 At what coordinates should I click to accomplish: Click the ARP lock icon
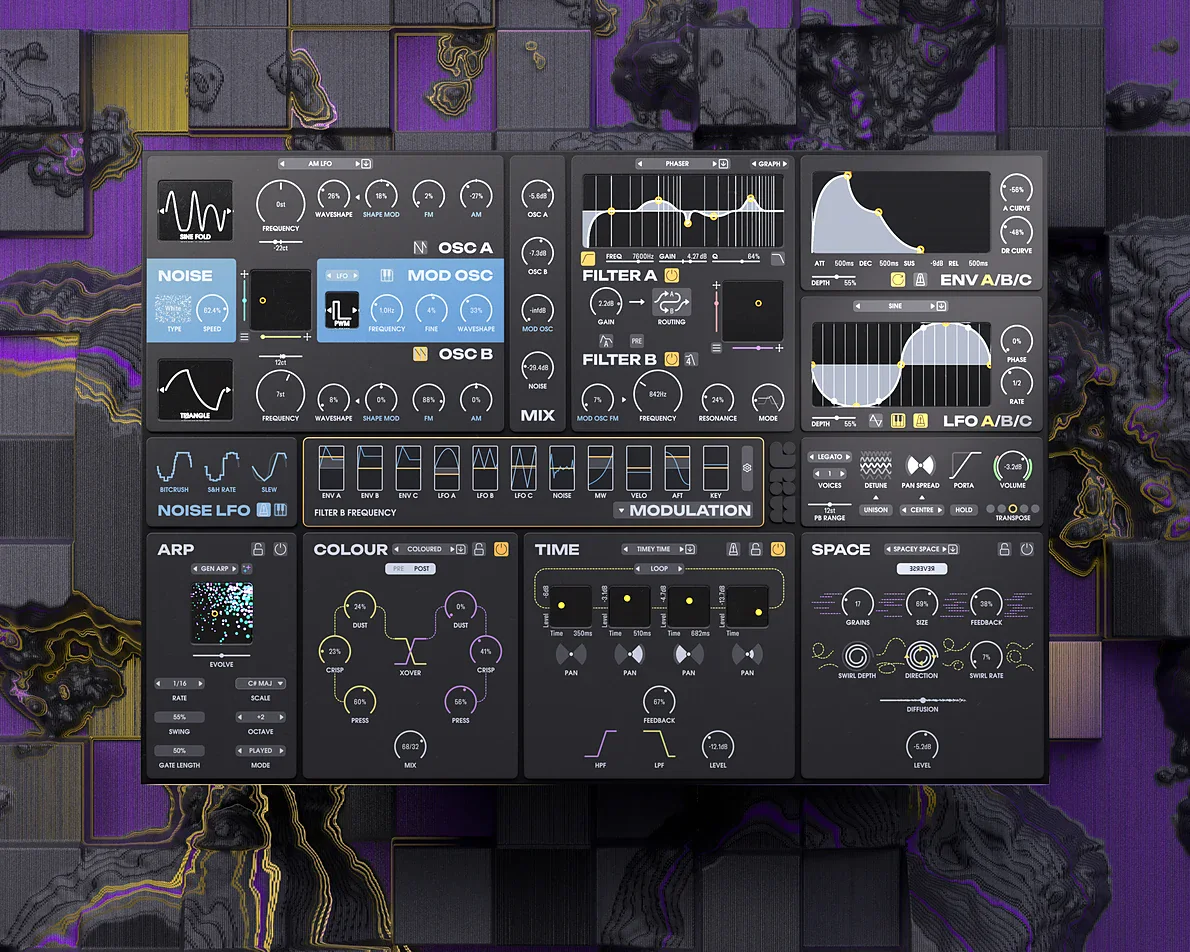(x=258, y=549)
